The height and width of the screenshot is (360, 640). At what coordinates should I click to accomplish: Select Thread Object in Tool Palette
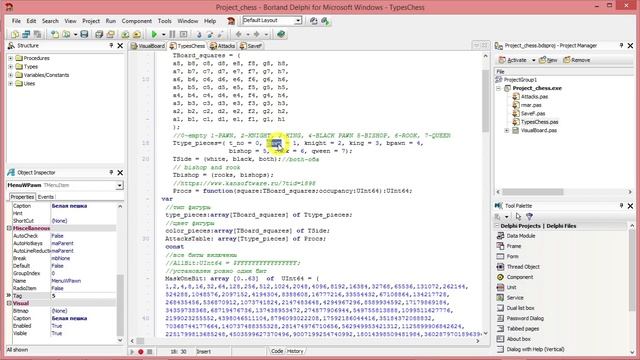pos(523,267)
